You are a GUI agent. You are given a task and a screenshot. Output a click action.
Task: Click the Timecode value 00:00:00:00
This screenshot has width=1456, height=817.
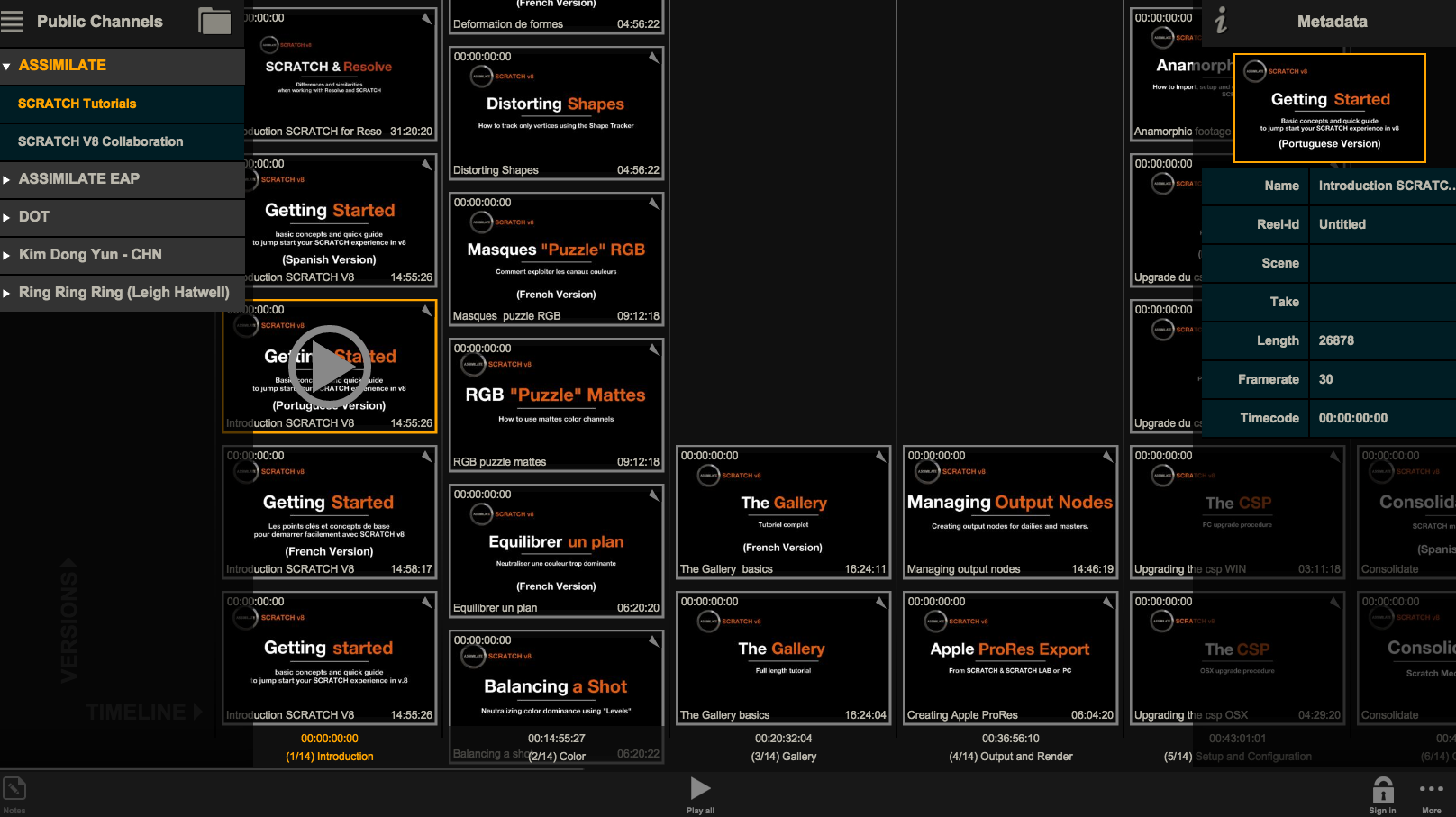[1384, 419]
